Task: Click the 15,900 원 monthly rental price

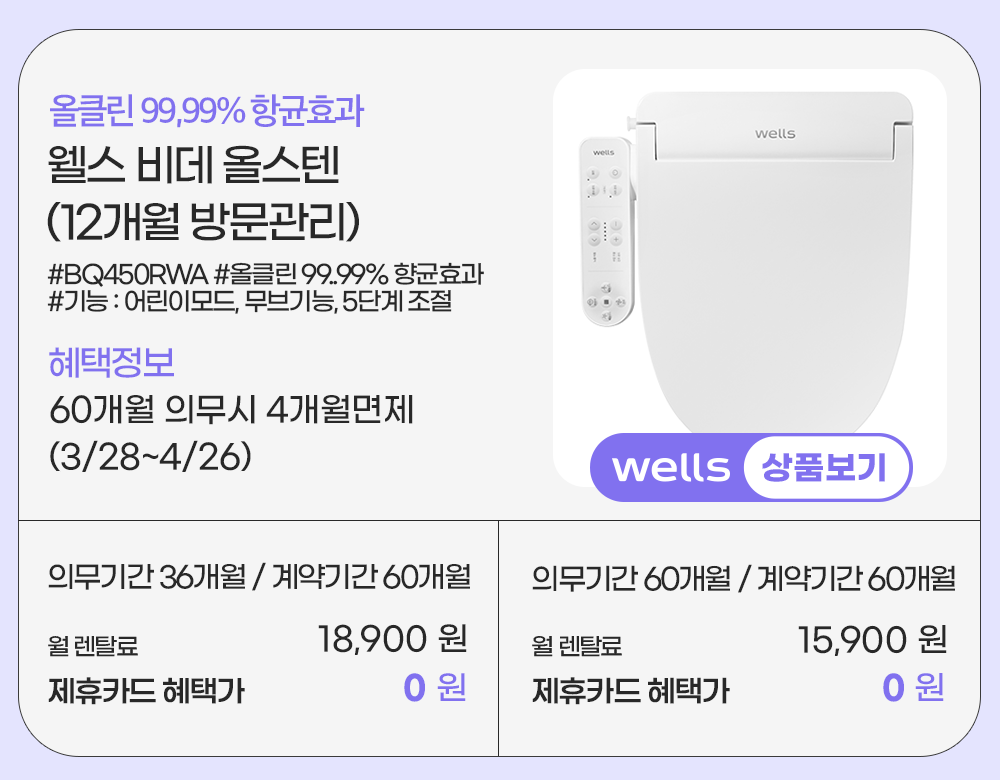Action: click(872, 638)
